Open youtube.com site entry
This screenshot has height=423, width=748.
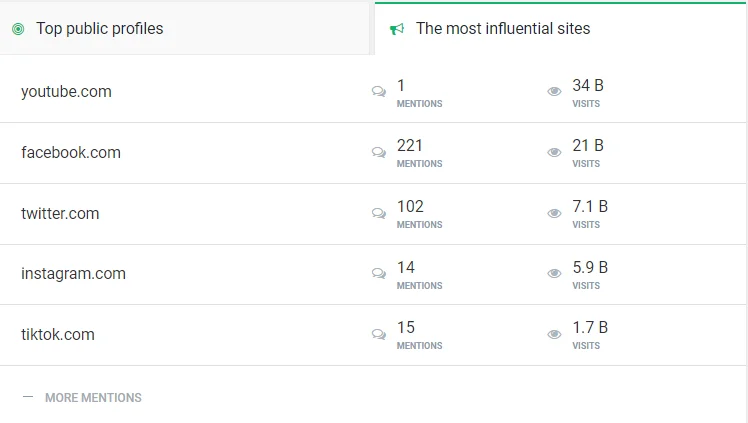tap(66, 92)
